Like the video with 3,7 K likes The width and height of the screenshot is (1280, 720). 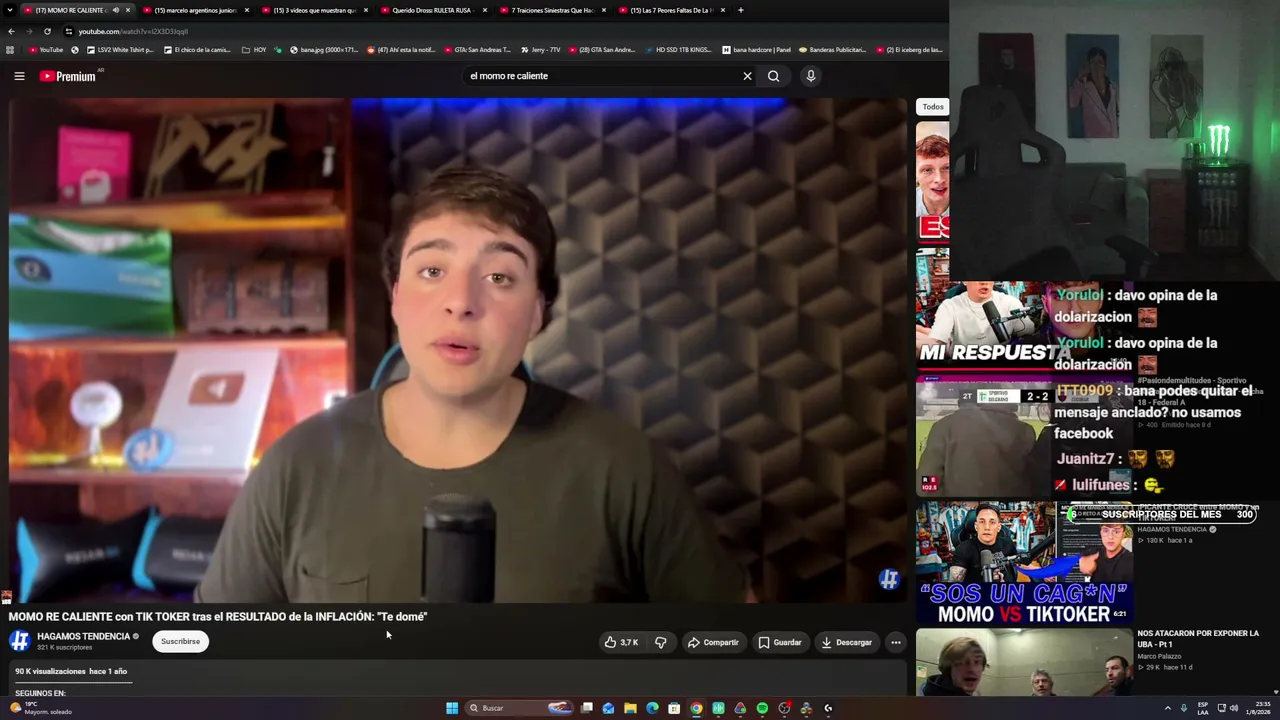622,642
